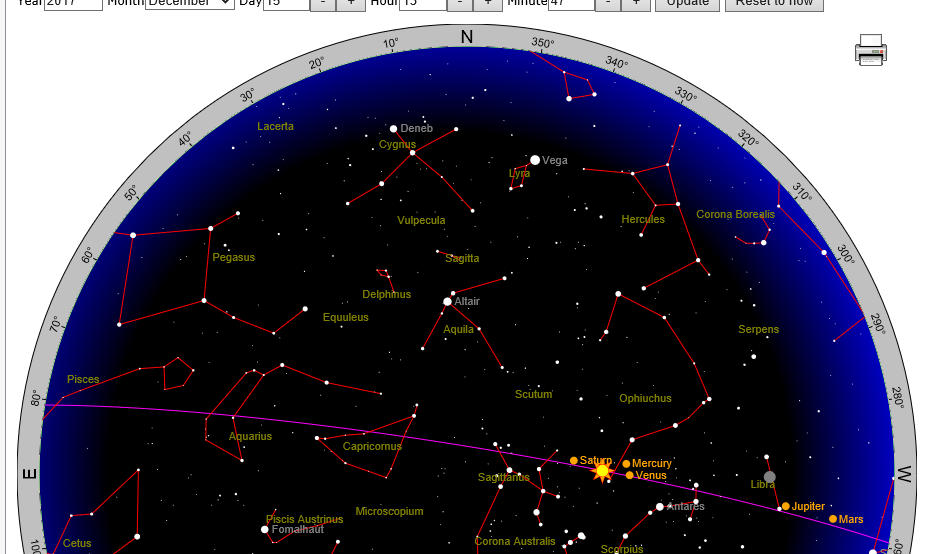Select the Jupiter planet dot

pos(786,506)
